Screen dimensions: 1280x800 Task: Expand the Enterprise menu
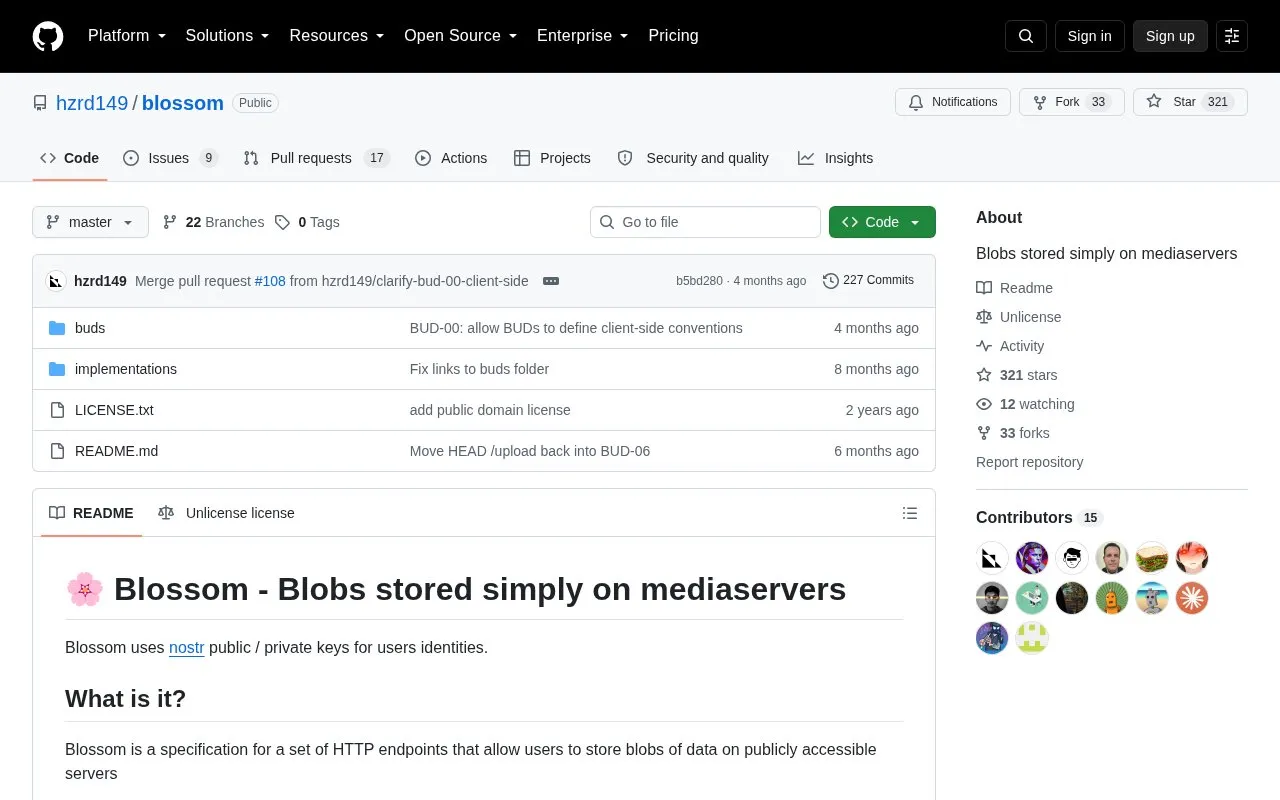[x=582, y=36]
